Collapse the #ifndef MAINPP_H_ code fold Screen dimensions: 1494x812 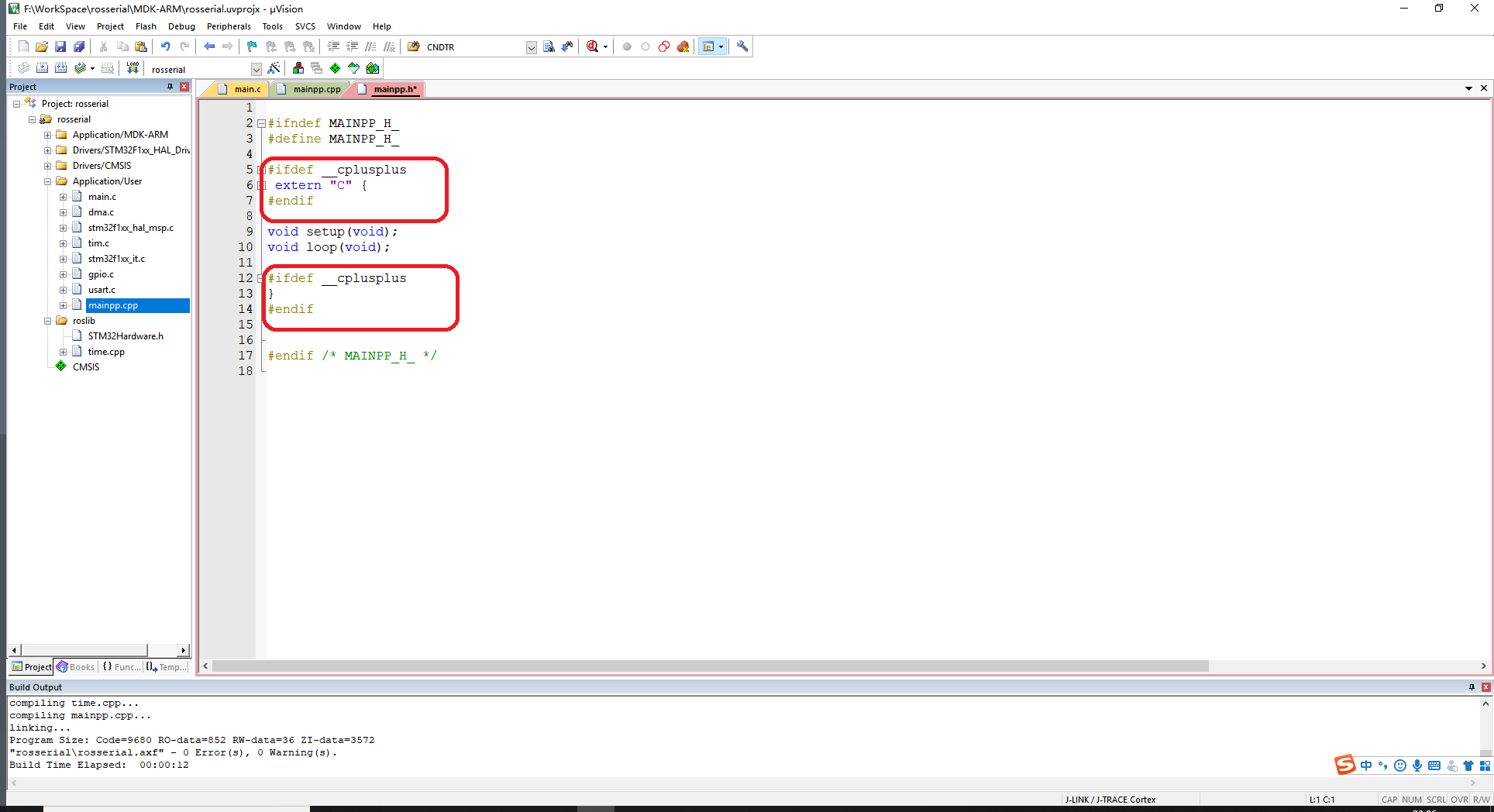(261, 123)
